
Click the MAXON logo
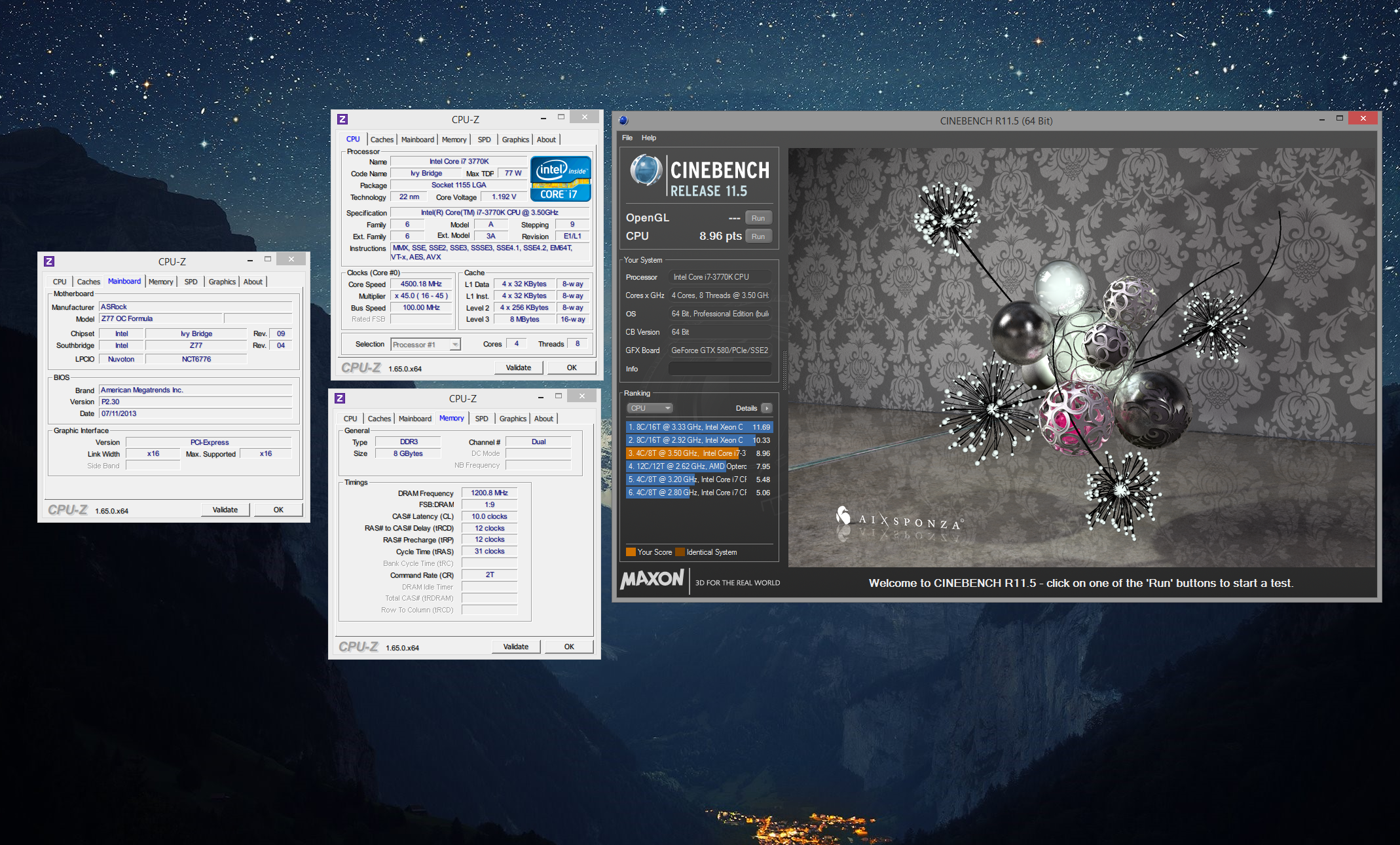652,579
